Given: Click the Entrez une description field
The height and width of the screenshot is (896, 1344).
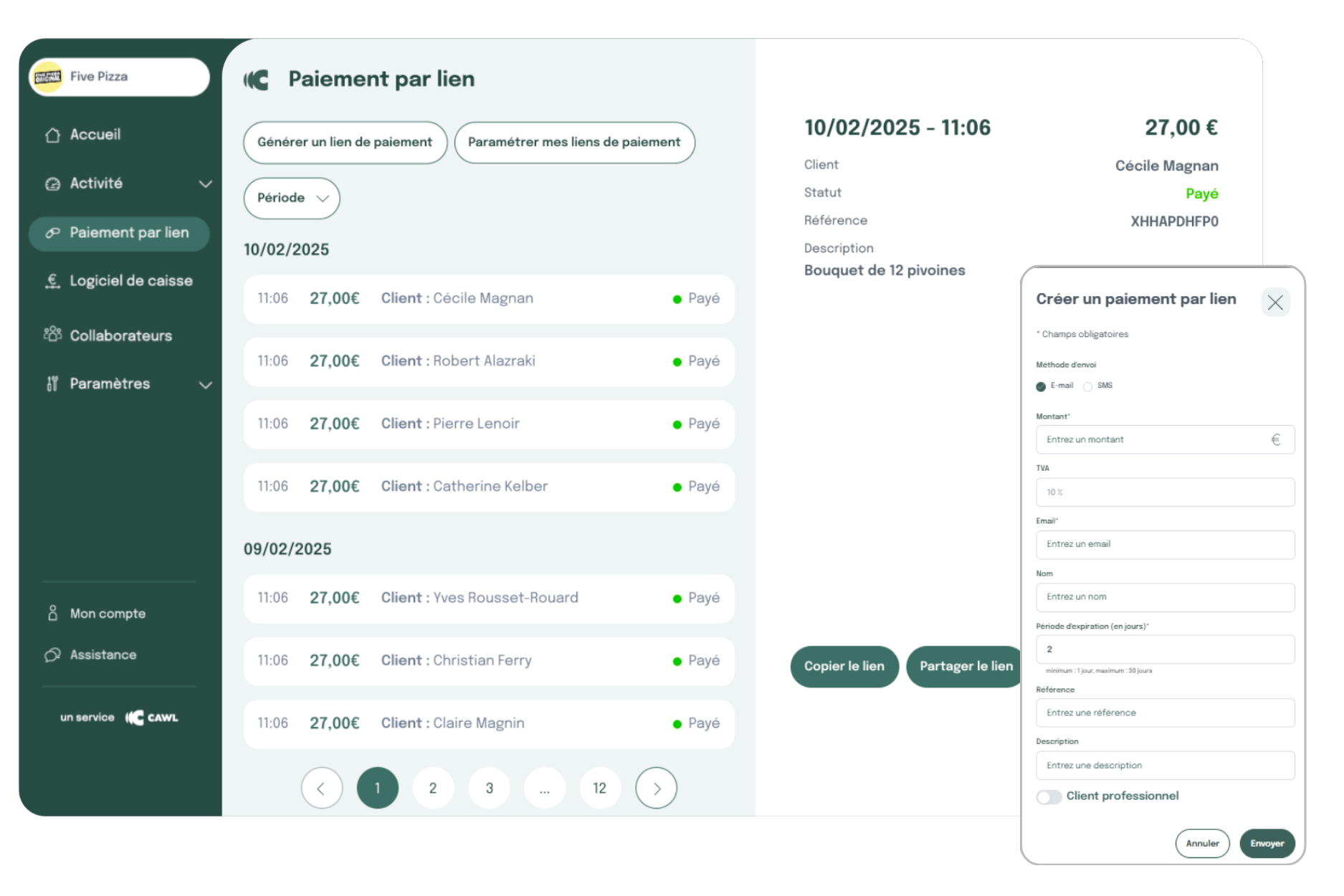Looking at the screenshot, I should 1165,766.
